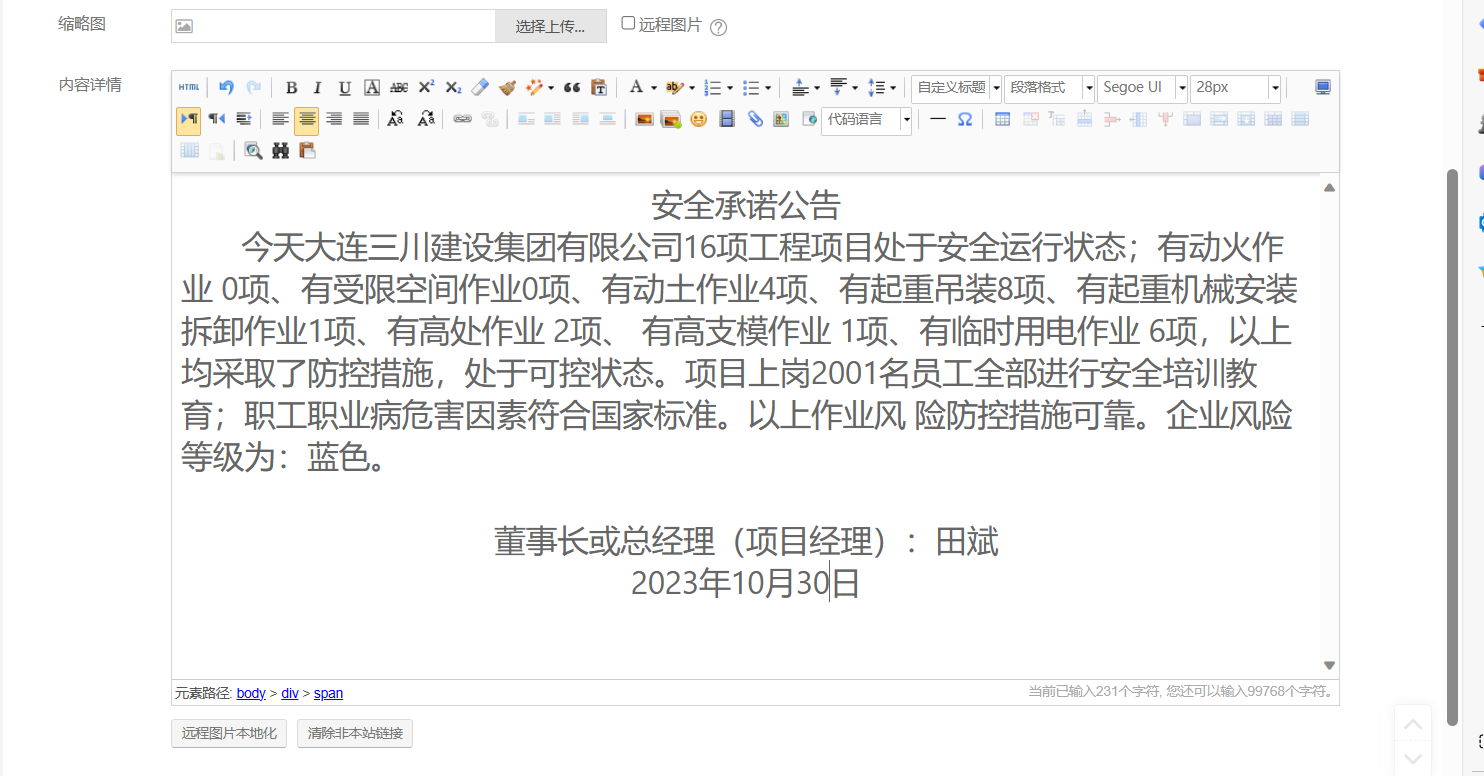This screenshot has height=776, width=1484.
Task: Add a character border to text
Action: point(372,88)
